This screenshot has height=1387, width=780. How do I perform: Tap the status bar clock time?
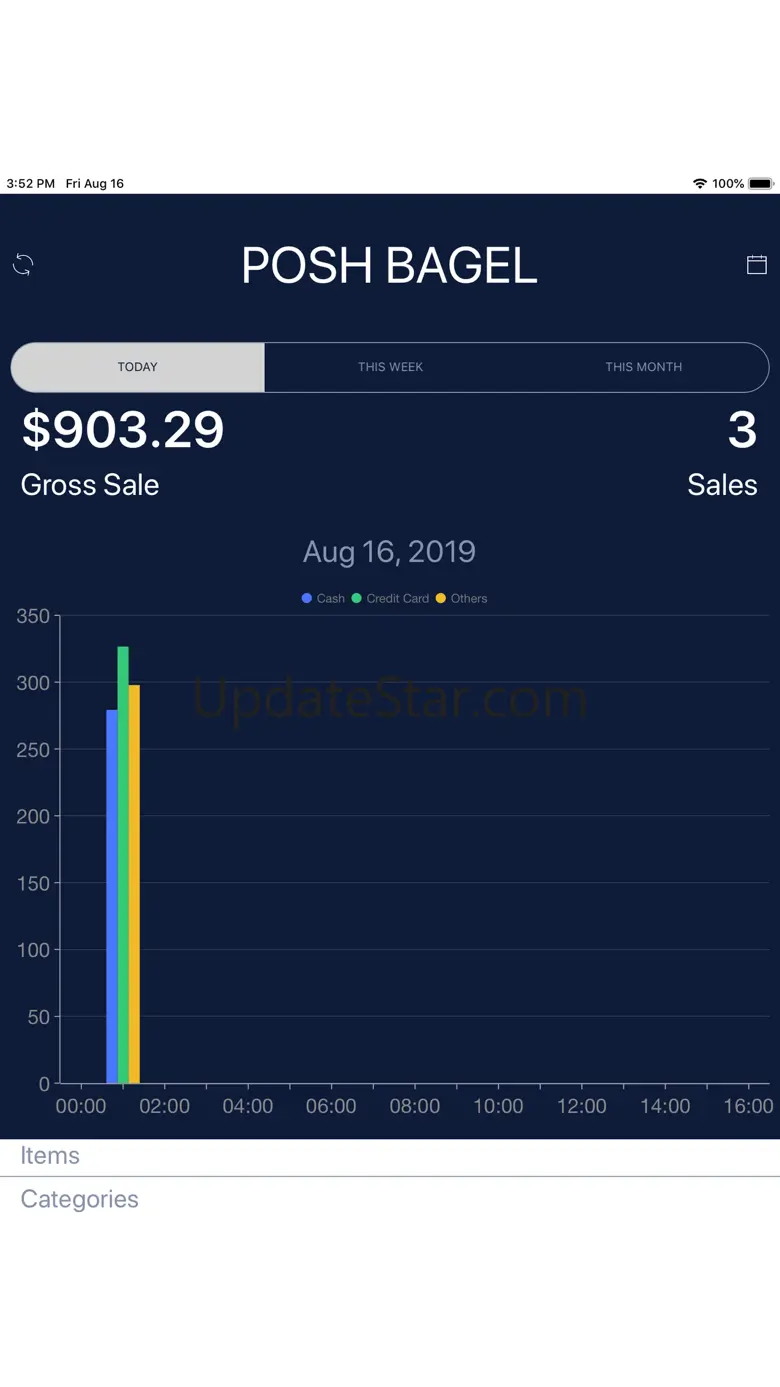pos(31,184)
